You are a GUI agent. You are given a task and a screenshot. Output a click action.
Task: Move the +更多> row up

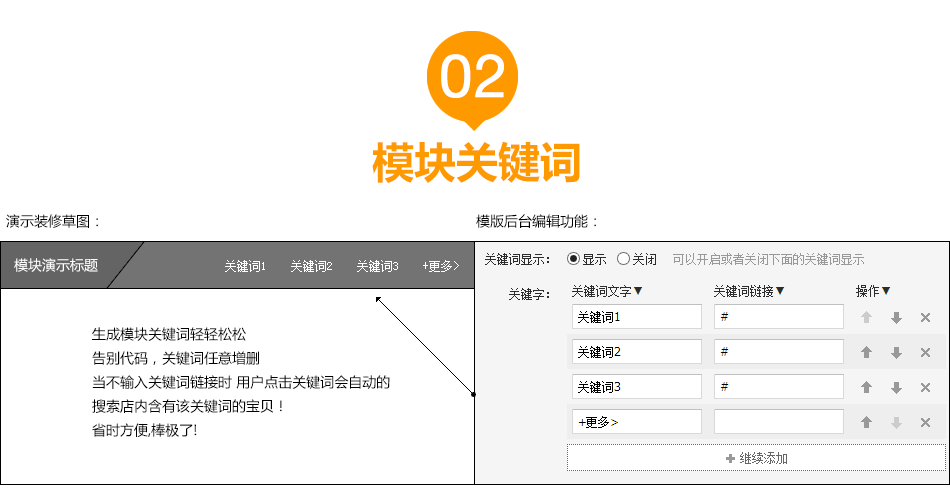click(x=867, y=422)
